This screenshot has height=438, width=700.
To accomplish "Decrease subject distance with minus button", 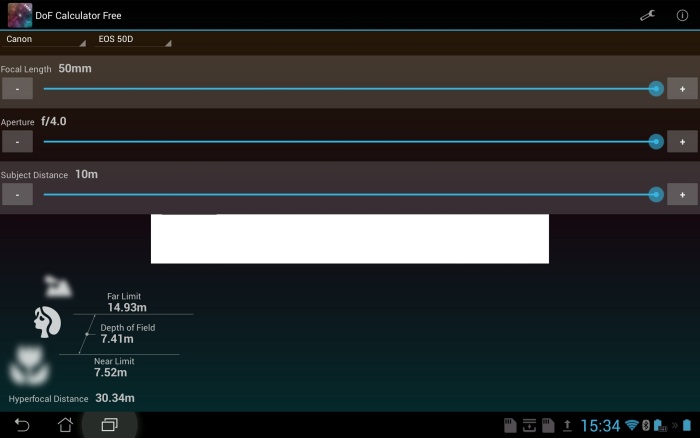I will 17,195.
